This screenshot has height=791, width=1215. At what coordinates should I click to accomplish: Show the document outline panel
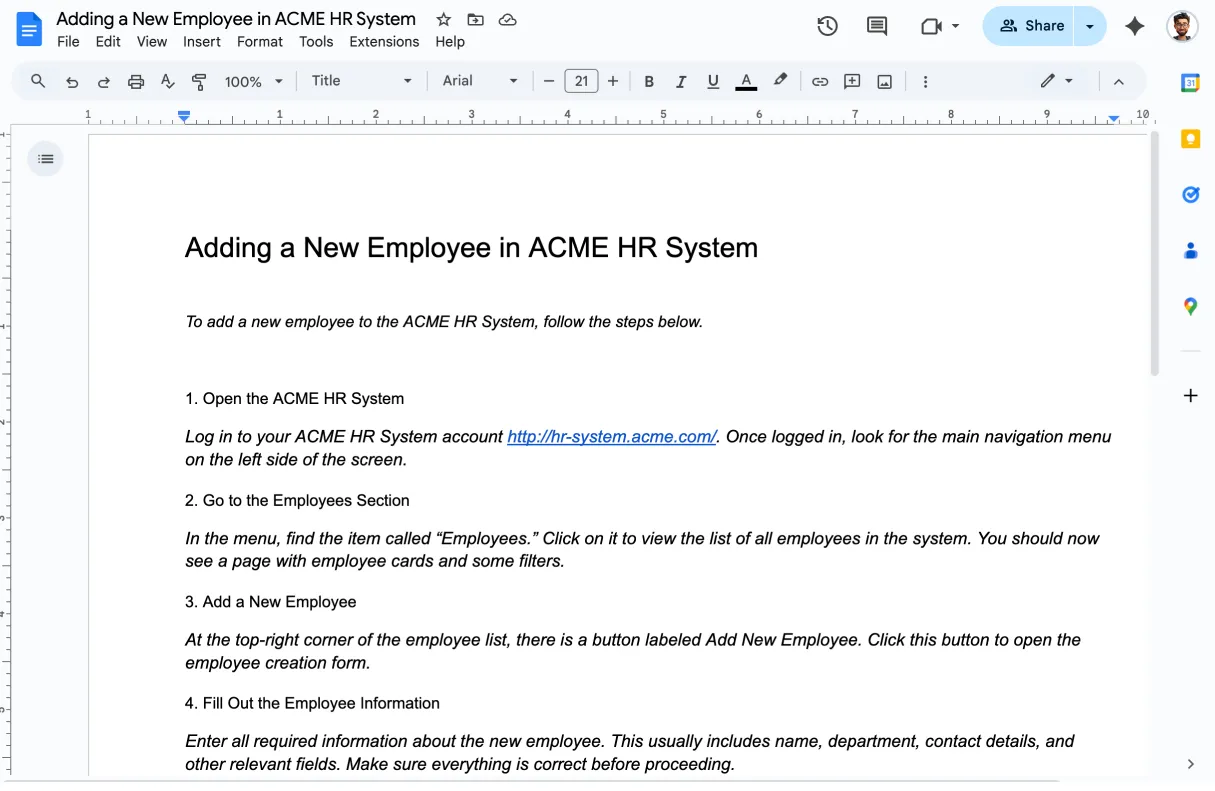pos(45,159)
